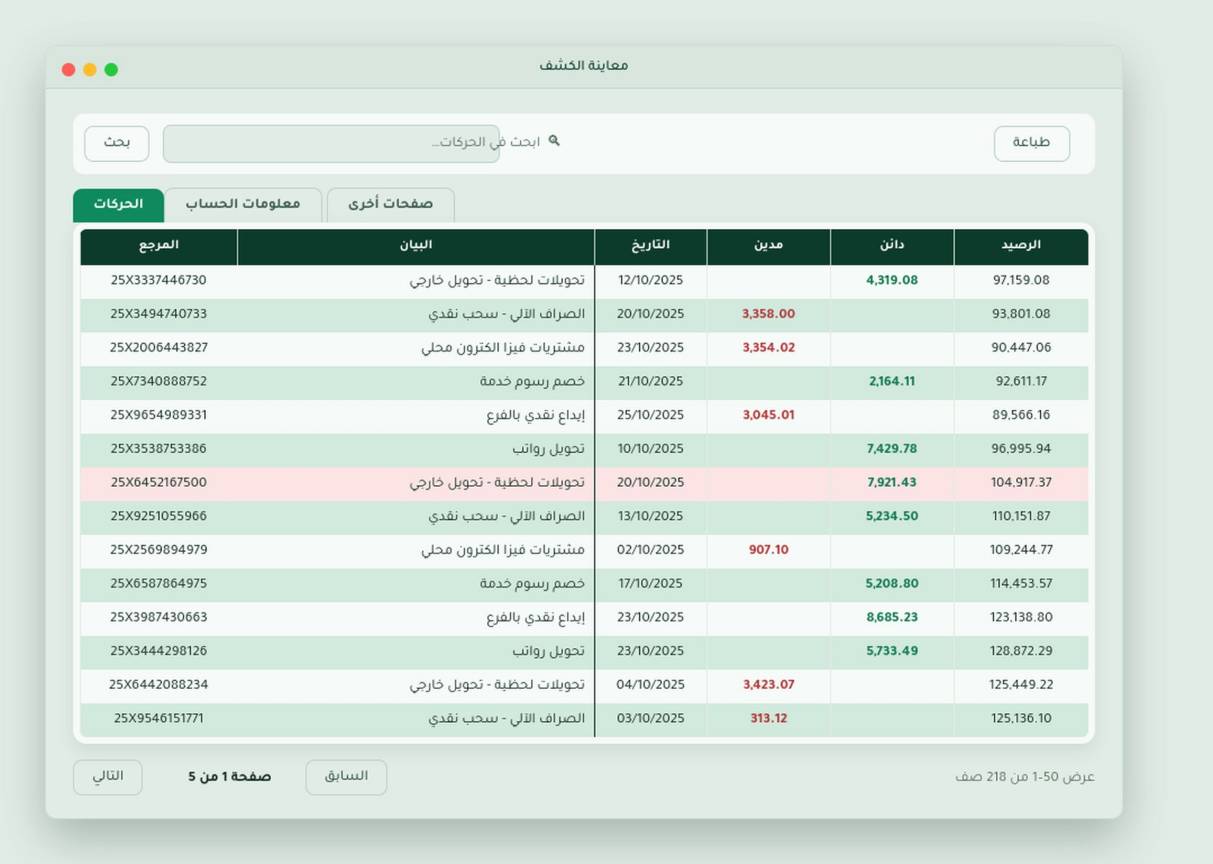This screenshot has height=864, width=1213.
Task: Click the طباعة print button
Action: click(1031, 143)
